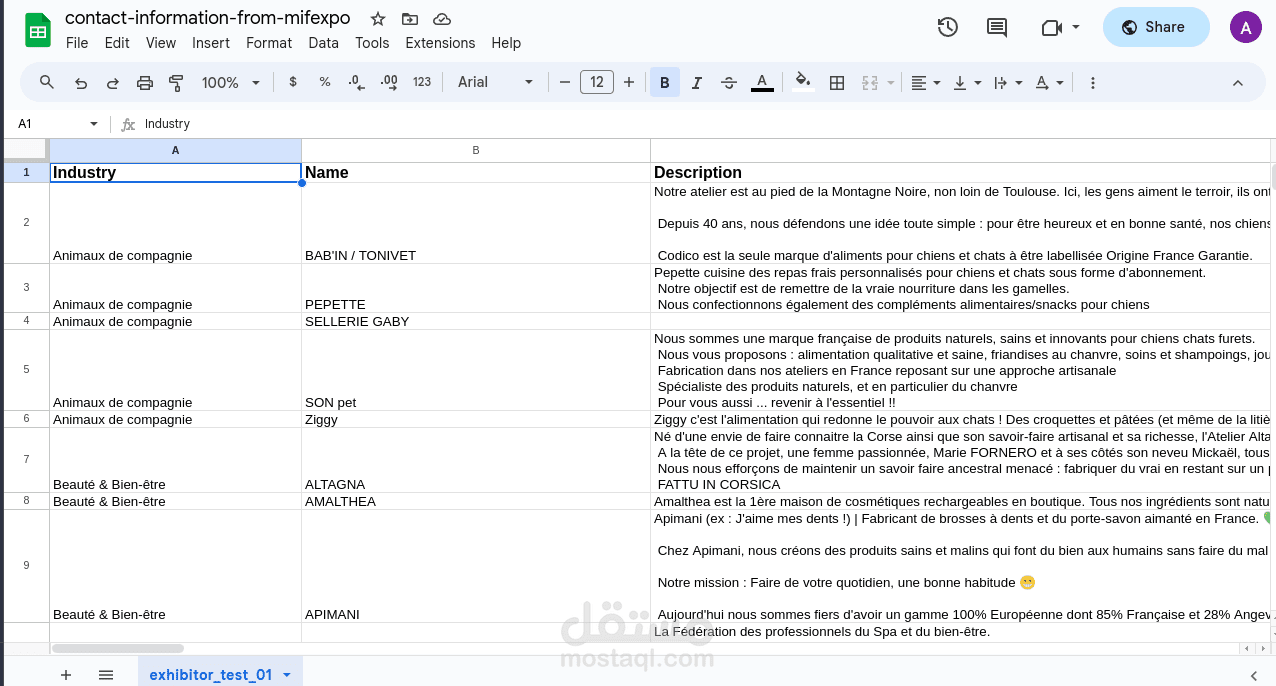
Task: Open the Extensions menu
Action: pos(440,43)
